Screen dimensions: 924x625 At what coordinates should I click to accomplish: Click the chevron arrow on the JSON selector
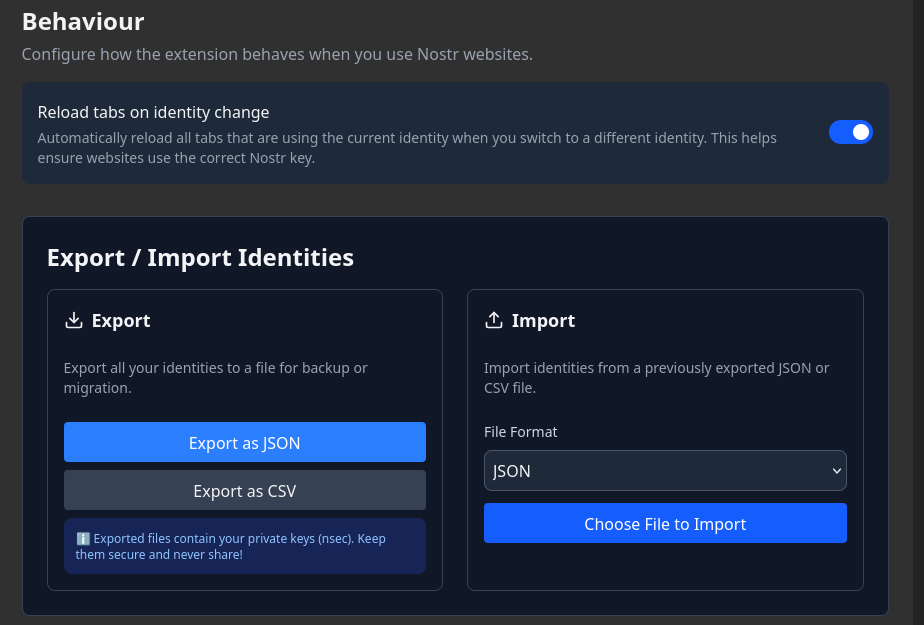point(836,470)
